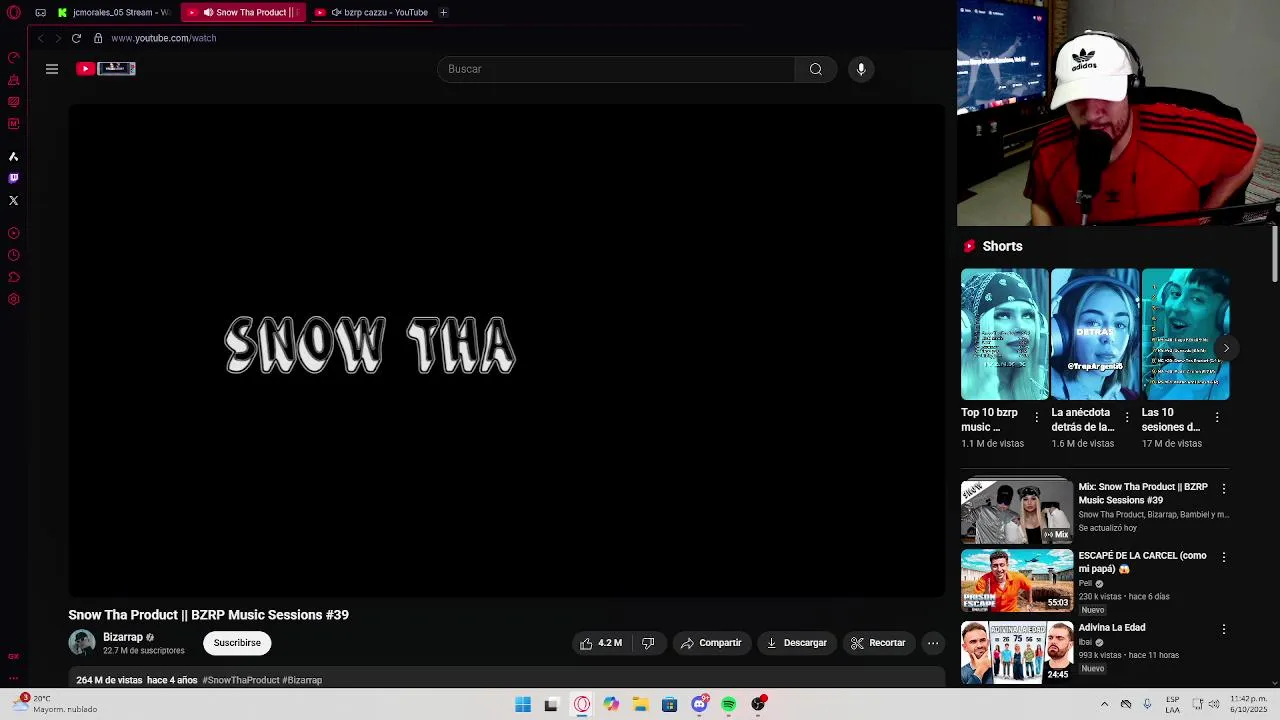Open weather widget 20°C Mayorm. nublado
The width and height of the screenshot is (1280, 720).
[57, 704]
